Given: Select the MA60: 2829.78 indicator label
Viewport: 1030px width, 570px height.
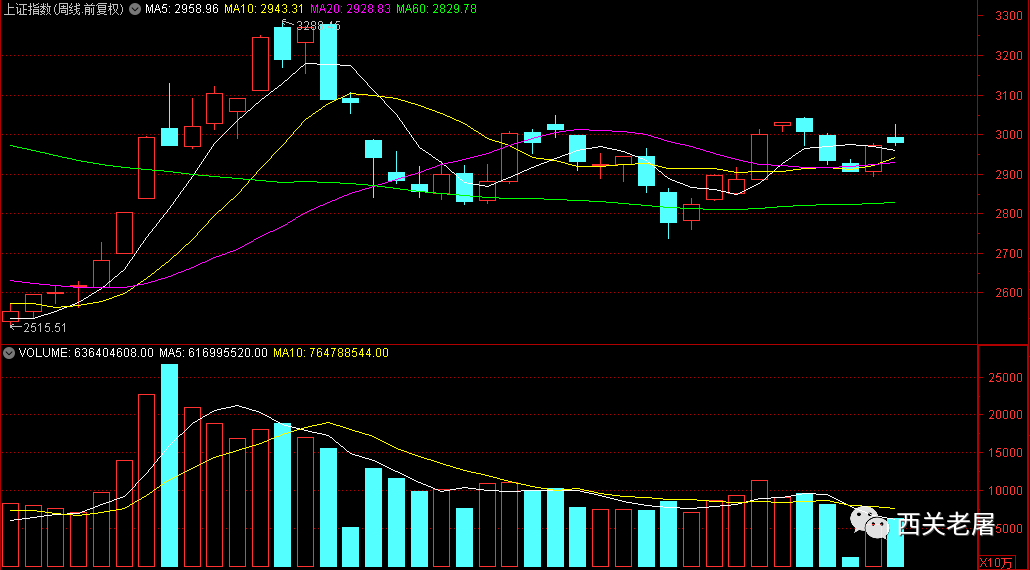Looking at the screenshot, I should [437, 9].
